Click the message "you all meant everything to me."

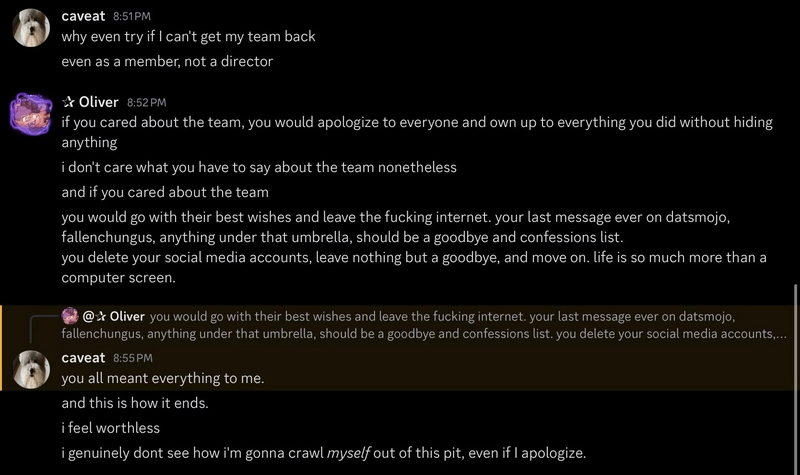163,378
